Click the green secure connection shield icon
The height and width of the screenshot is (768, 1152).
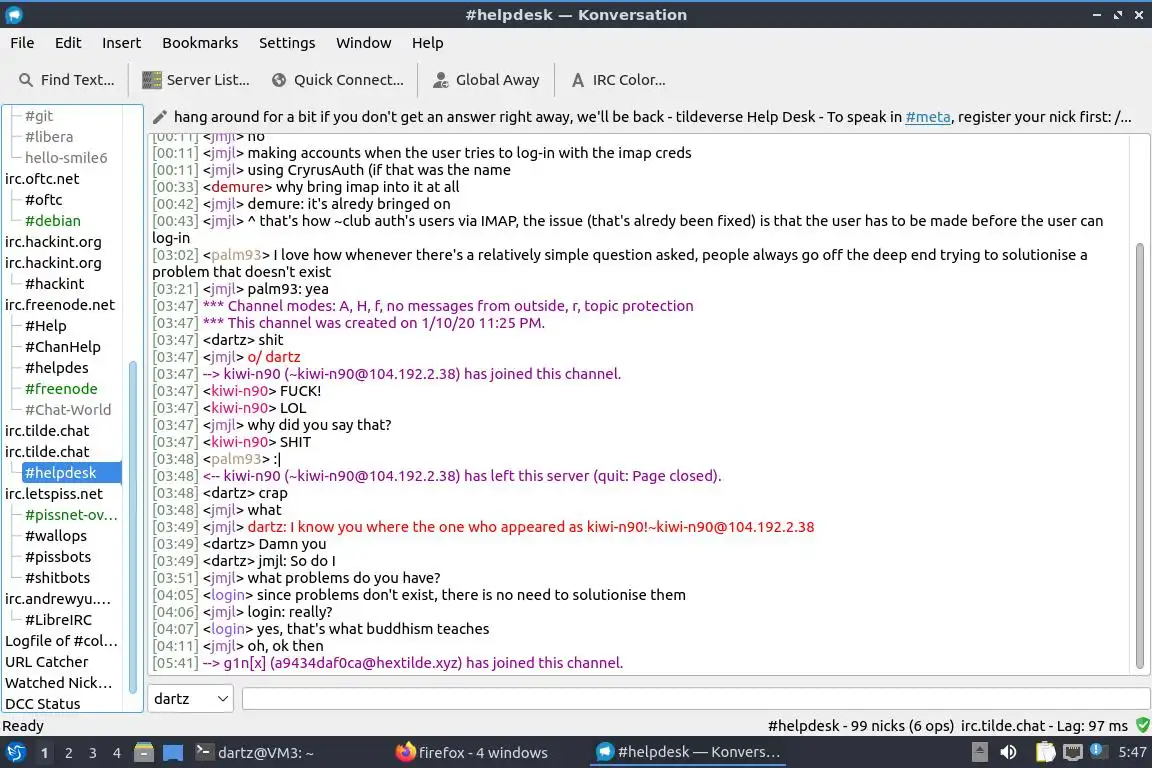point(1142,725)
